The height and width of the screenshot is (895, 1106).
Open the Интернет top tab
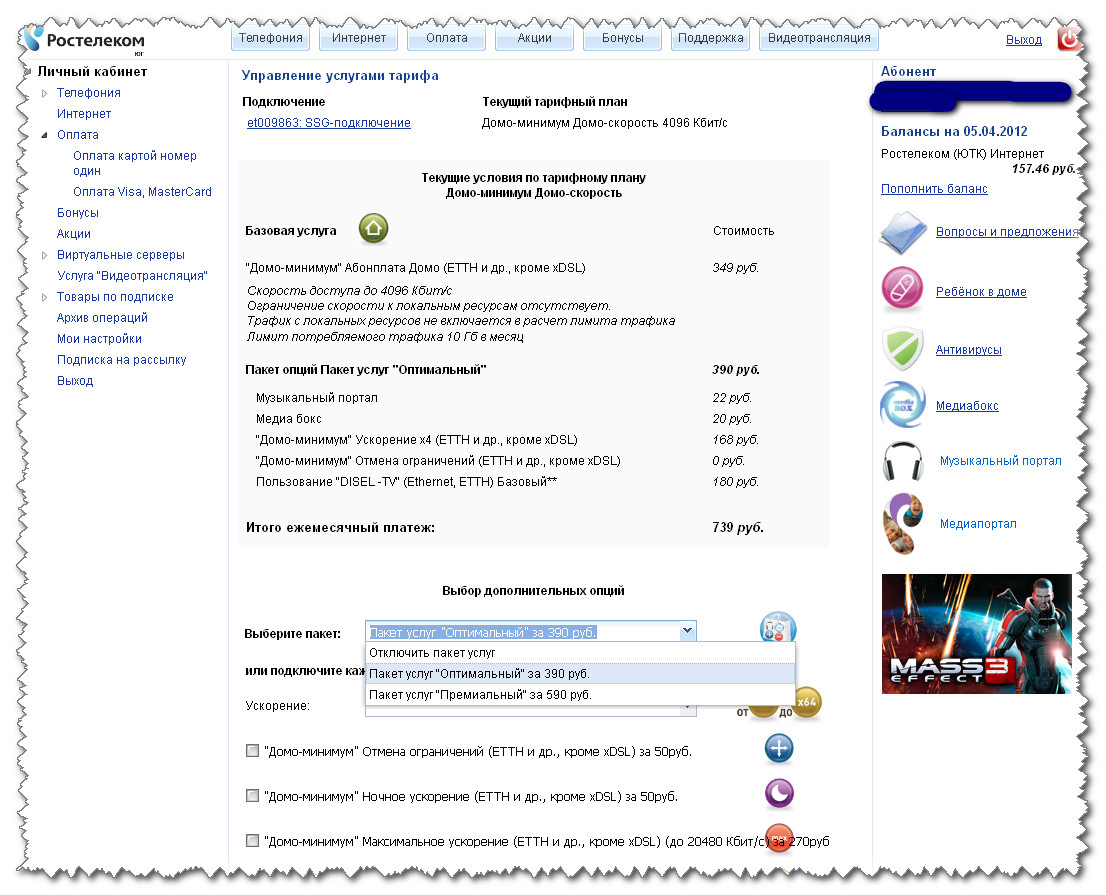[x=359, y=38]
